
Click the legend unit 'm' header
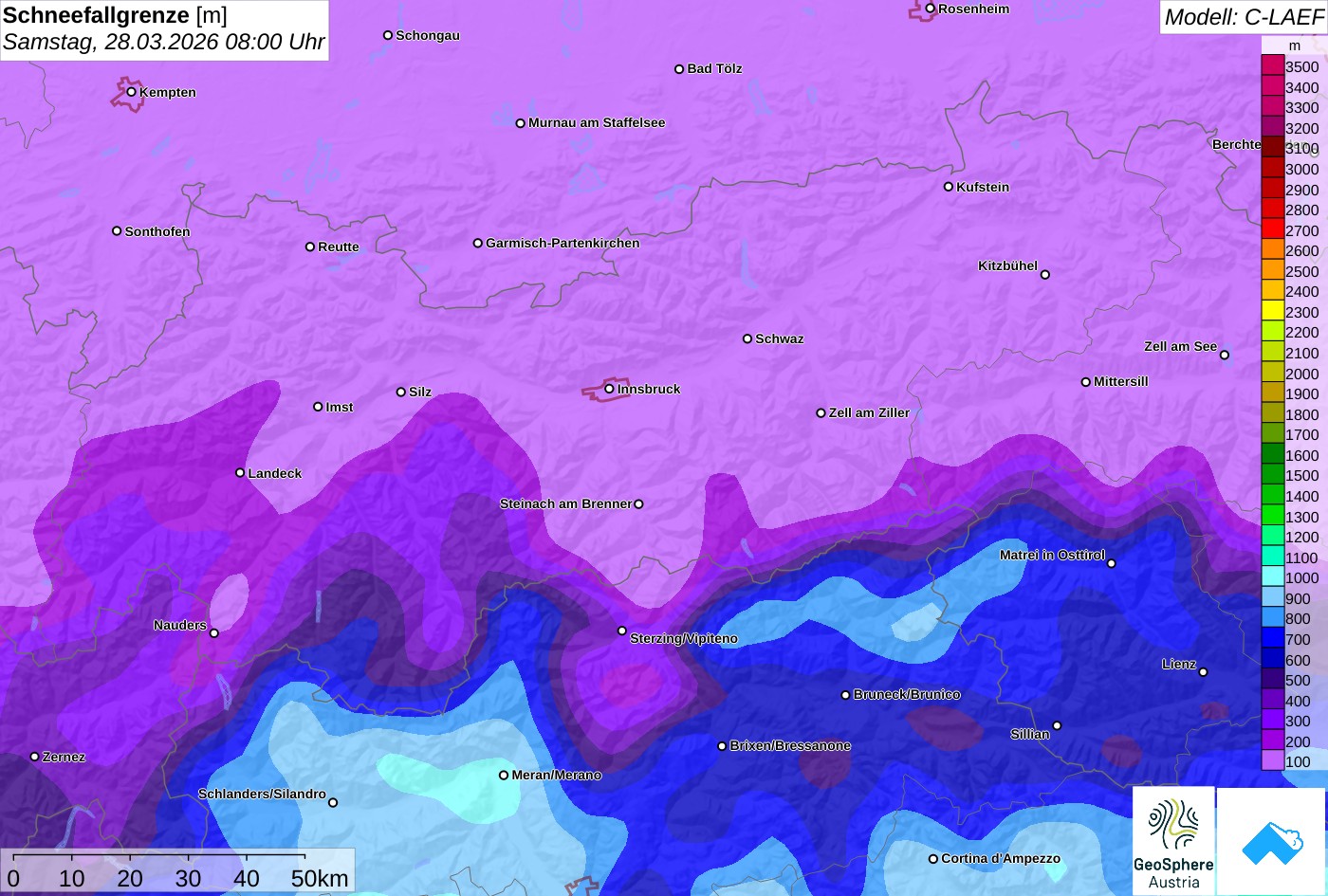tap(1295, 46)
